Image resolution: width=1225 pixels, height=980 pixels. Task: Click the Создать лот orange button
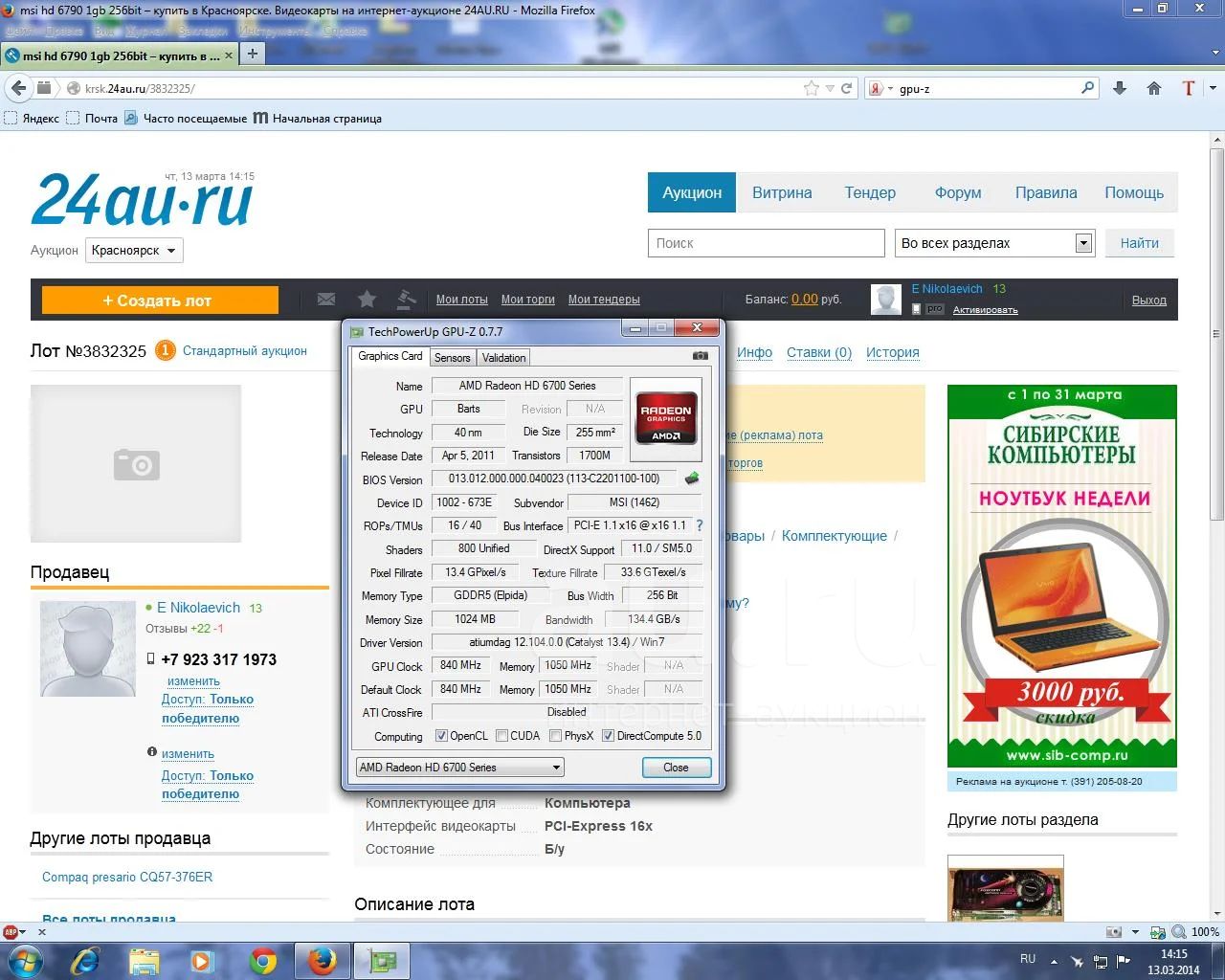coord(160,301)
